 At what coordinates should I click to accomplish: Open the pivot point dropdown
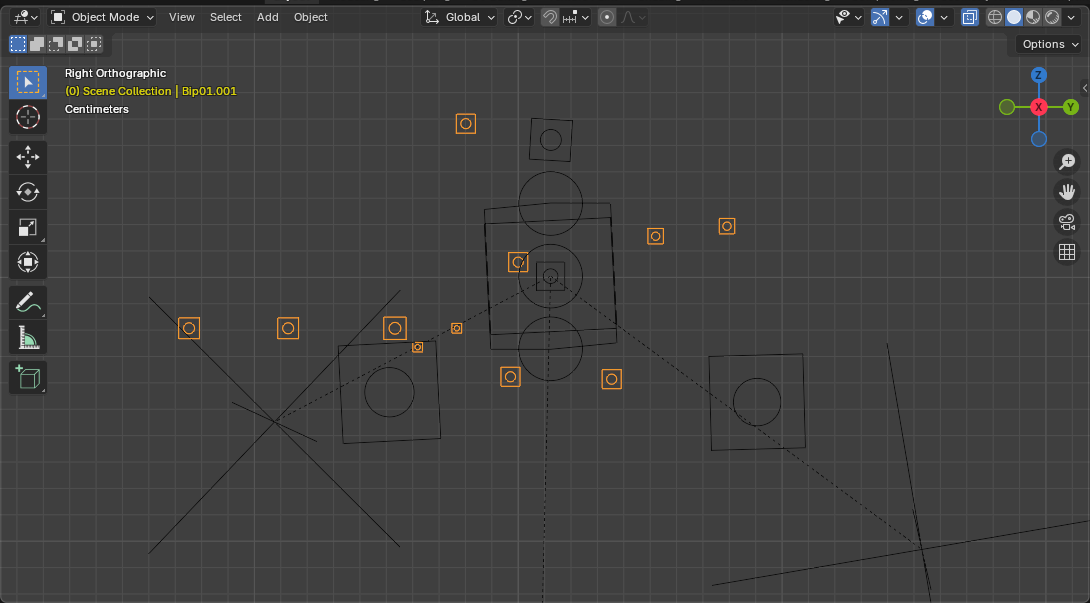coord(519,17)
